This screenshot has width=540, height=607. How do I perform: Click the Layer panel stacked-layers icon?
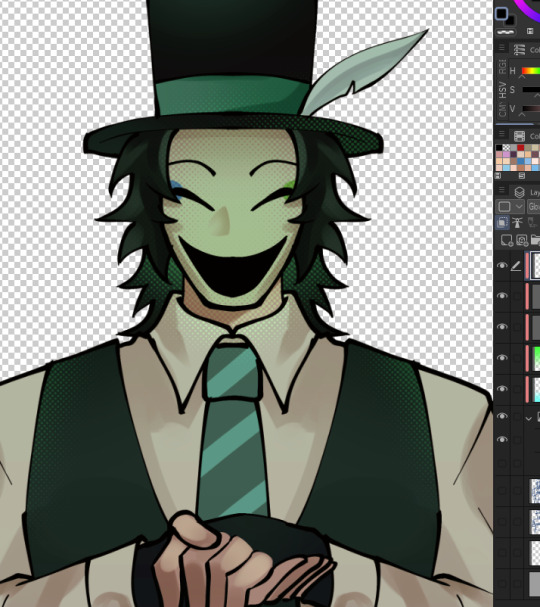point(519,192)
